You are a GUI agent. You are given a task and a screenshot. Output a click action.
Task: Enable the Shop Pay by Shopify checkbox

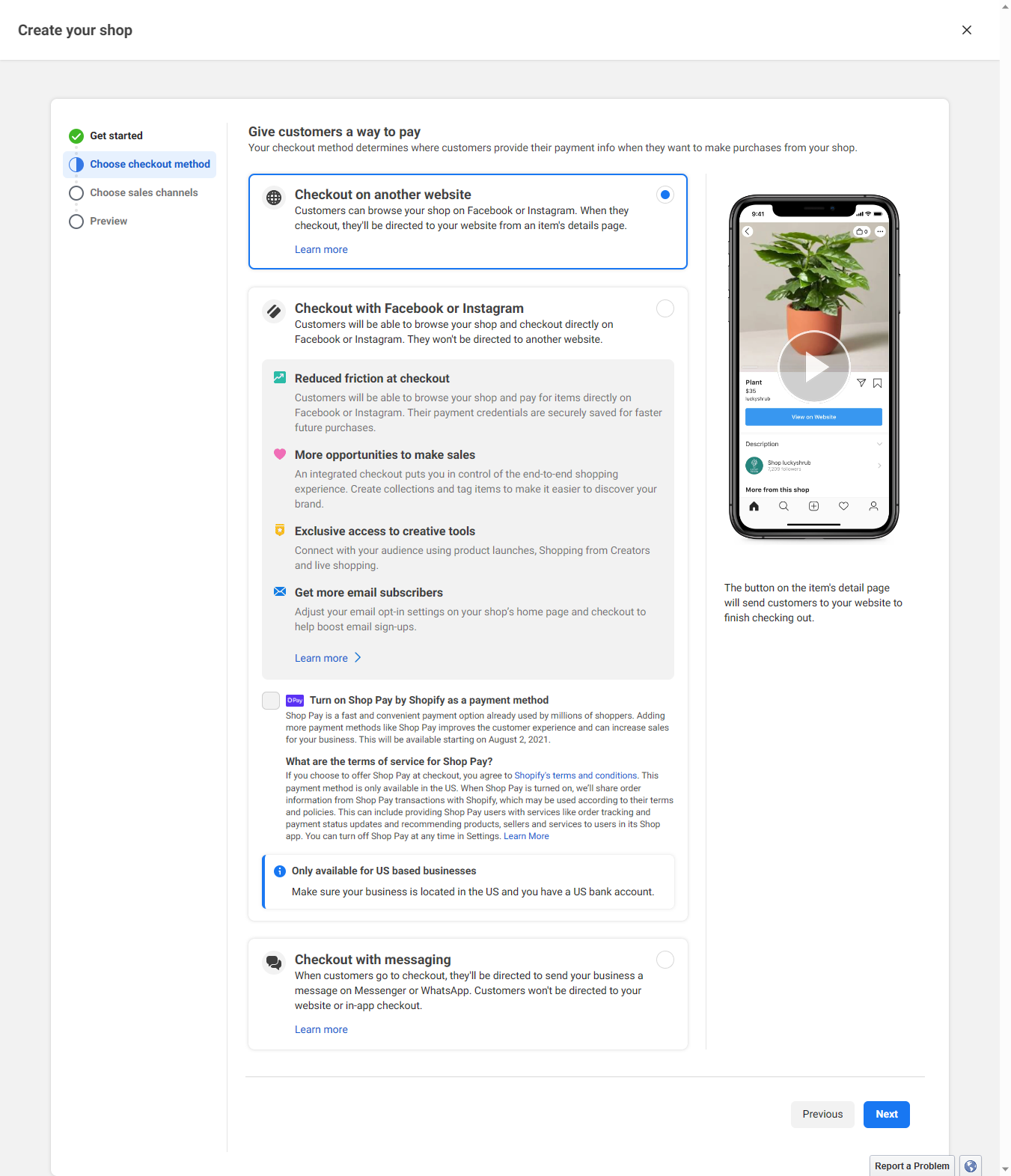[271, 701]
